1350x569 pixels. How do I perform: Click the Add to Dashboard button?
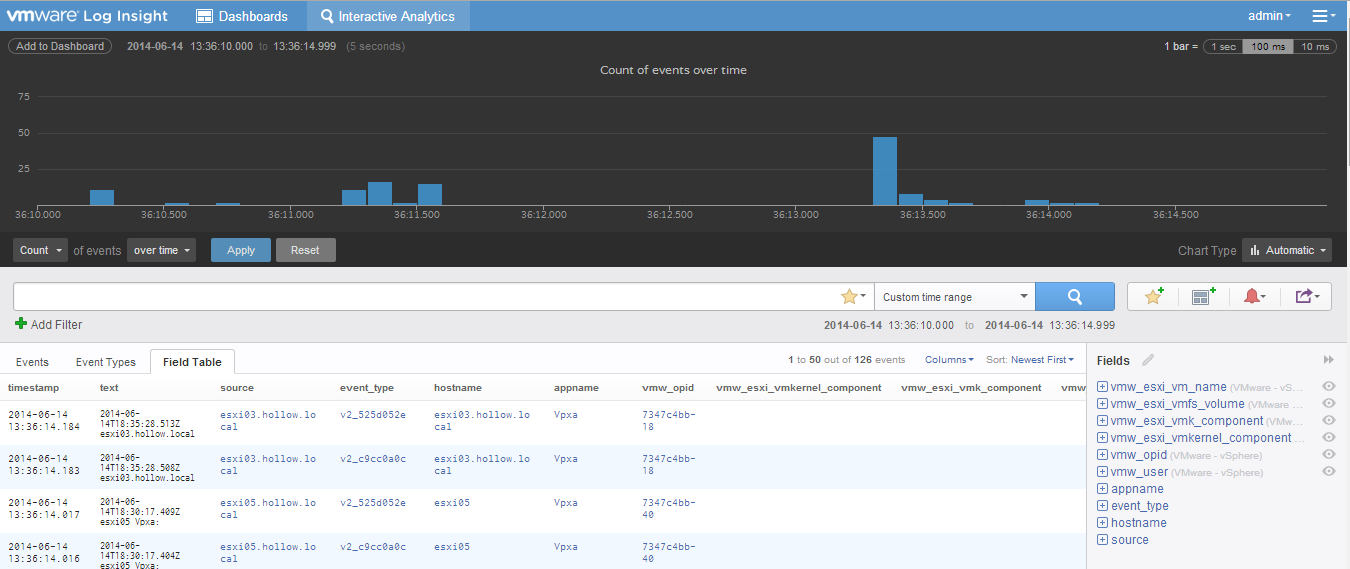[x=60, y=46]
